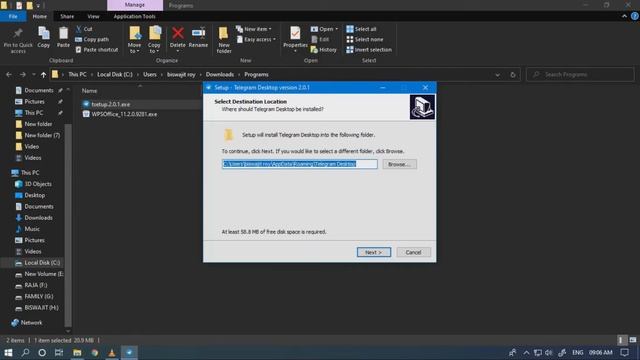640x360 pixels.
Task: Go back with navigation arrow
Action: (9, 75)
